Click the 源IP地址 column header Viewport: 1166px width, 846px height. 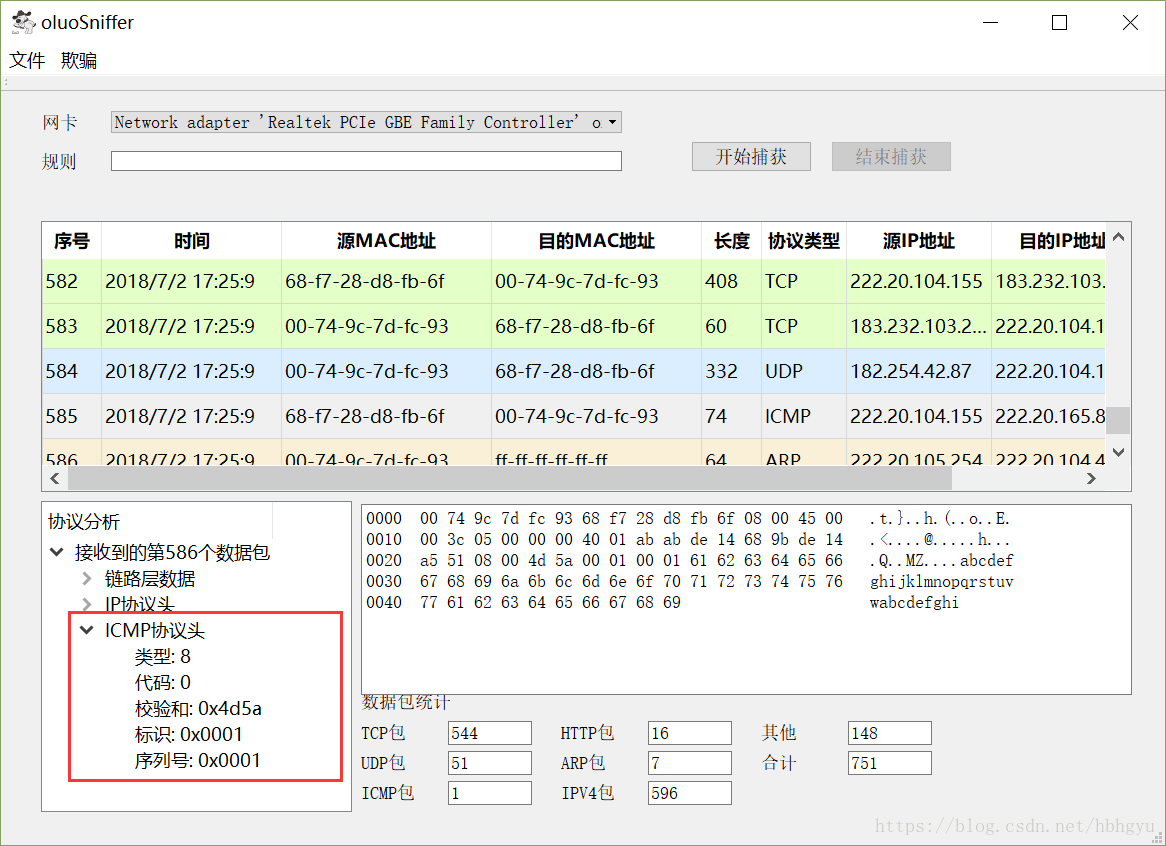click(x=918, y=241)
